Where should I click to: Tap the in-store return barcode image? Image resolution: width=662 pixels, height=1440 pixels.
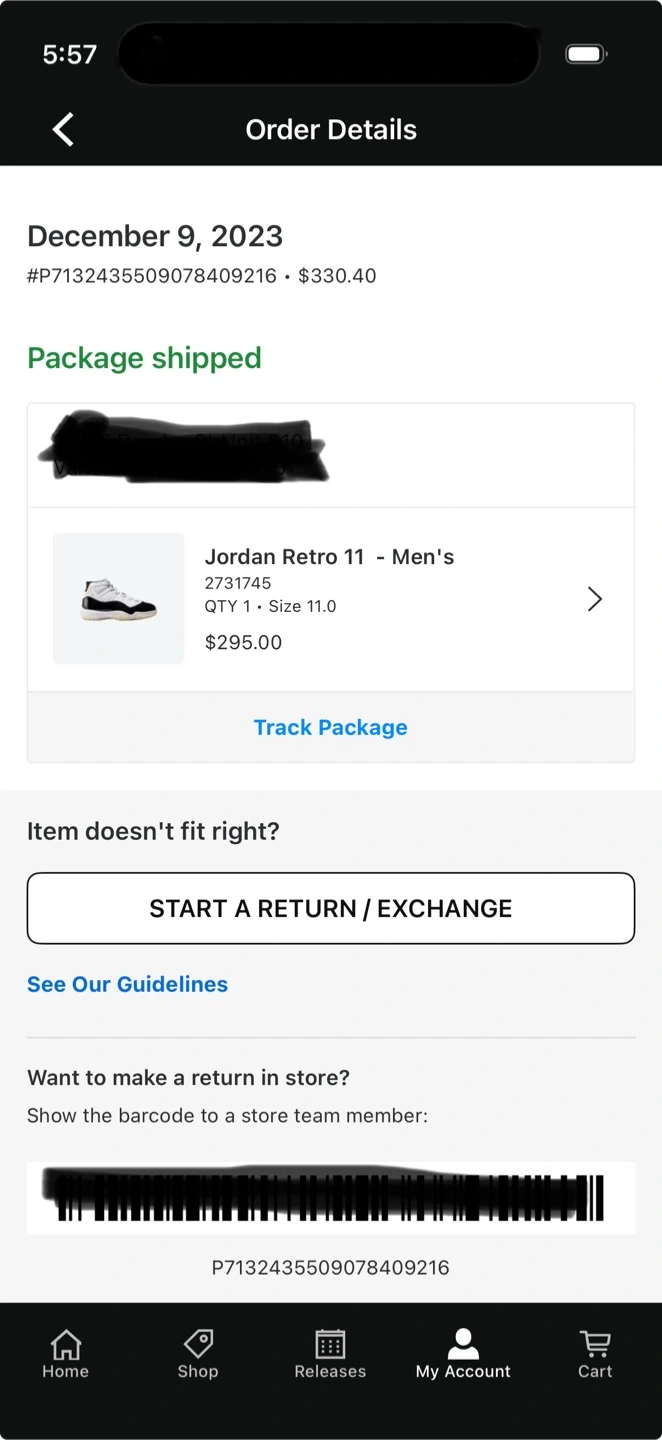330,1197
